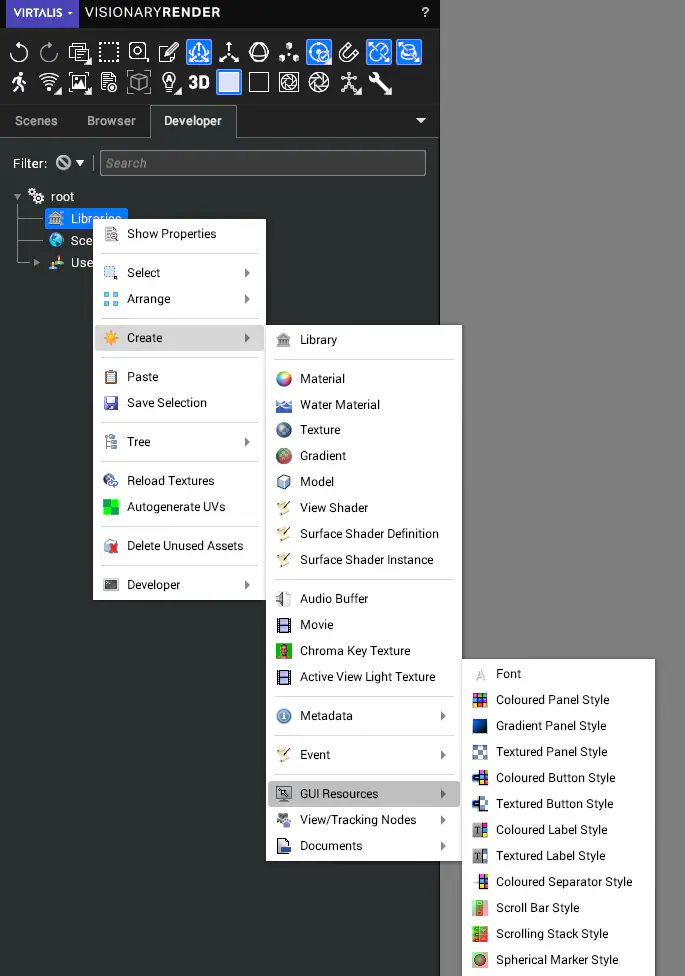Image resolution: width=685 pixels, height=976 pixels.
Task: Select the empty dark square viewport icon
Action: click(258, 82)
